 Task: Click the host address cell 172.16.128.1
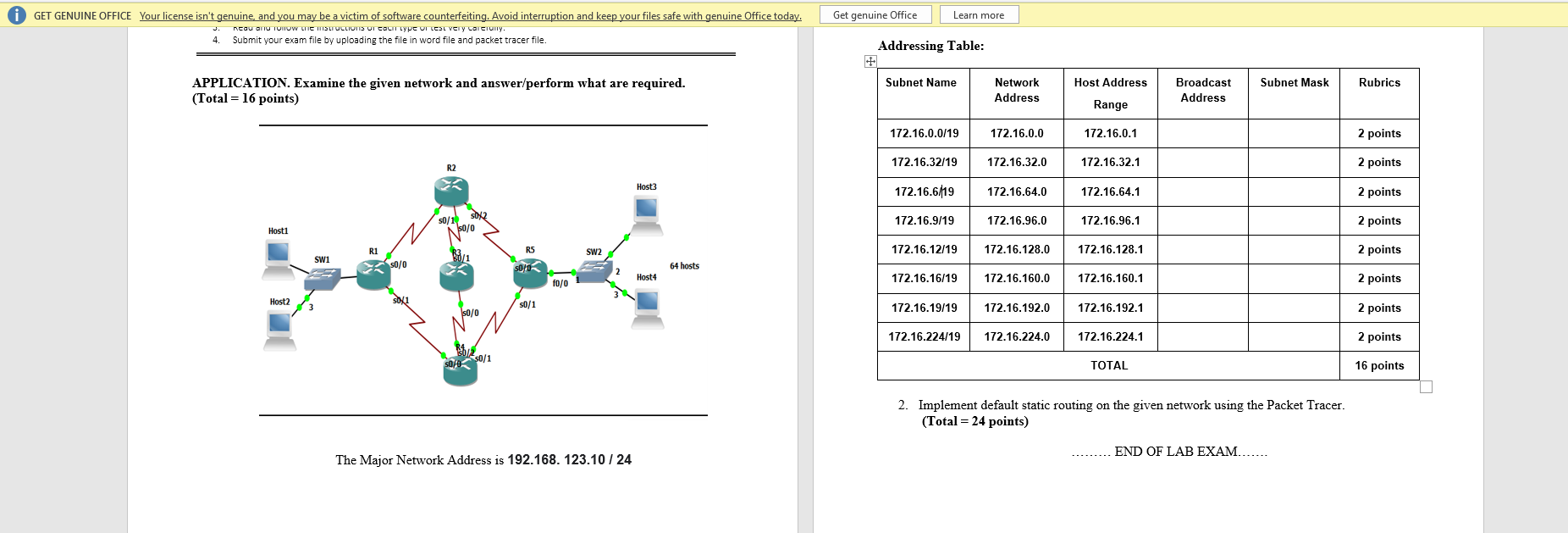(x=1111, y=250)
